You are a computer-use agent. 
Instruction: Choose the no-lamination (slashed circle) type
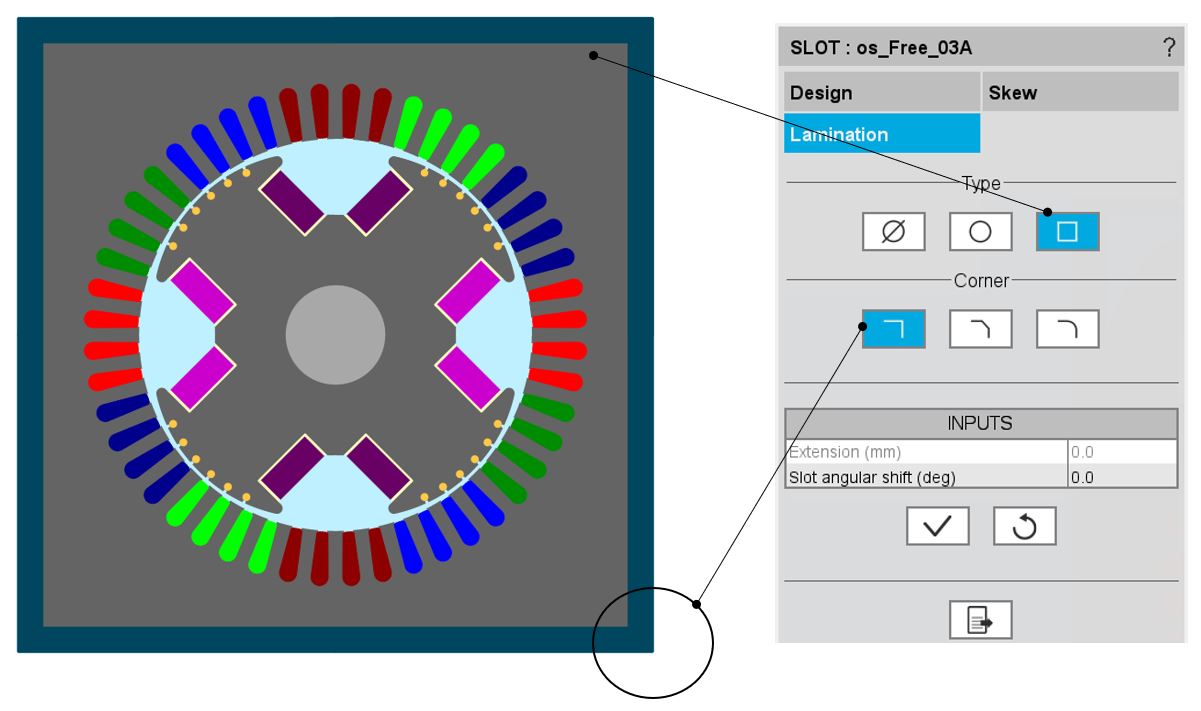(x=893, y=231)
